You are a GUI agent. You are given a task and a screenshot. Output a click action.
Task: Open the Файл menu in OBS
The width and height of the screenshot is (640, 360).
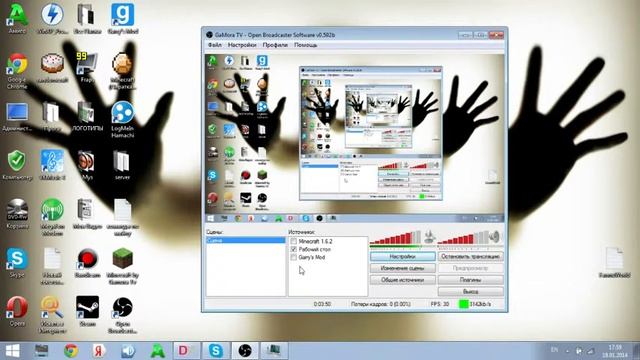point(215,45)
